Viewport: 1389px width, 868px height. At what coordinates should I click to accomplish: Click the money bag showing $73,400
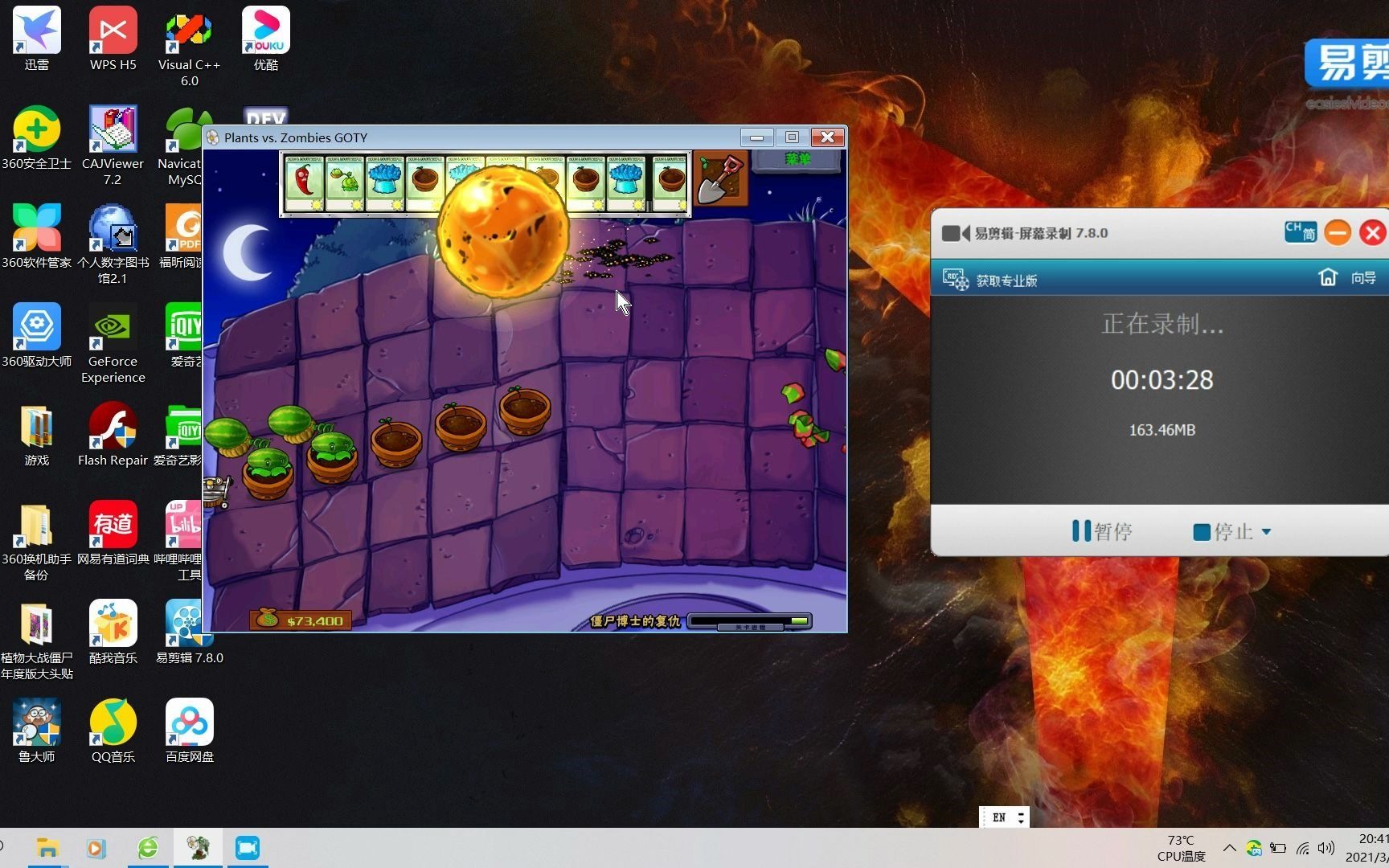(301, 620)
